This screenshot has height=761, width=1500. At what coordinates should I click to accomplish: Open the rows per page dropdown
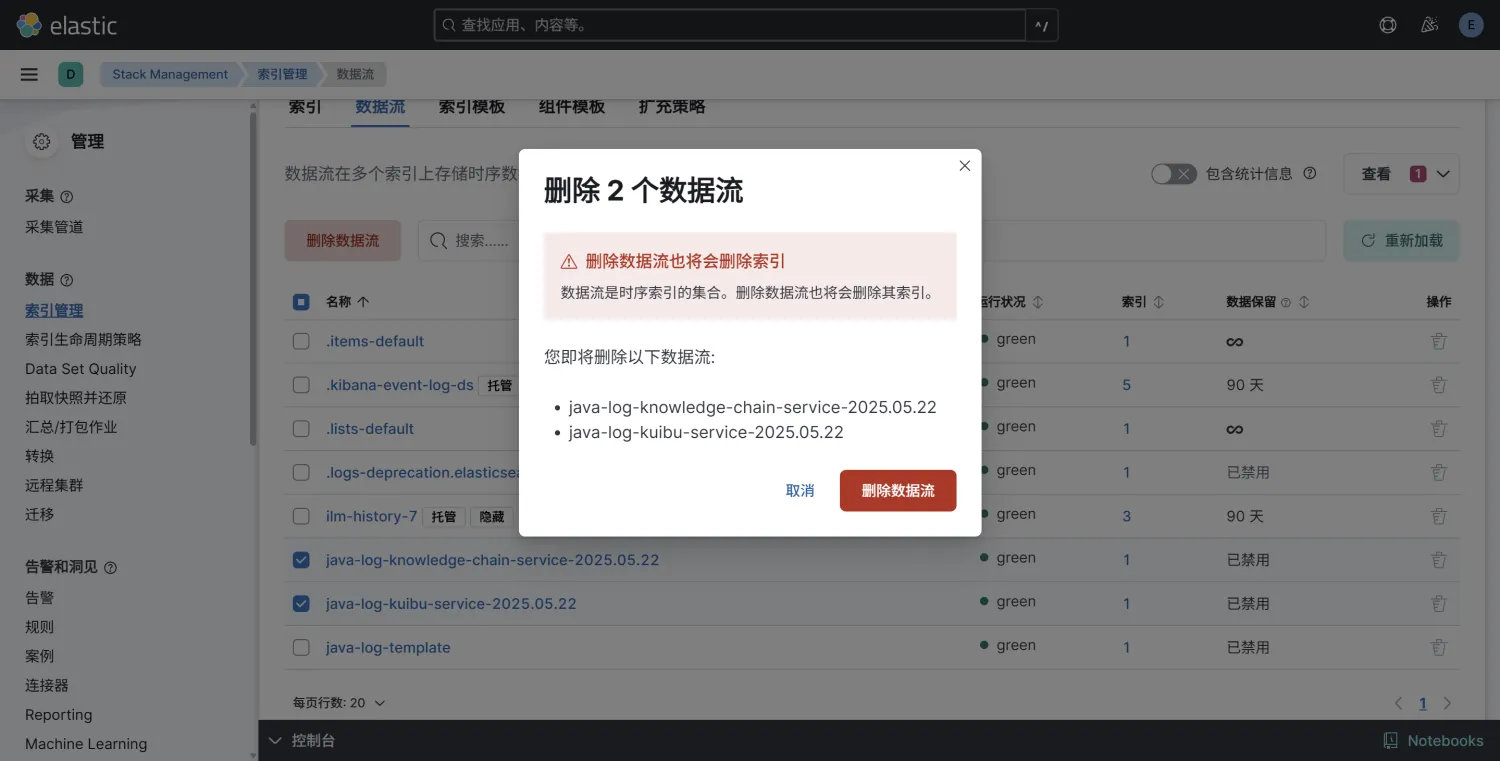coord(338,703)
